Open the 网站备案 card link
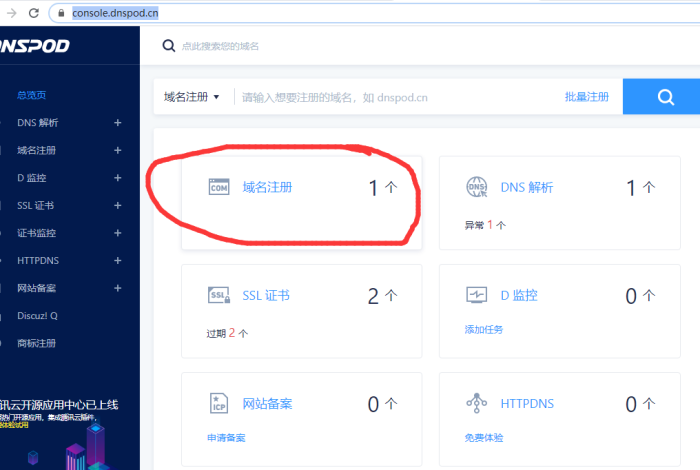 coord(267,403)
